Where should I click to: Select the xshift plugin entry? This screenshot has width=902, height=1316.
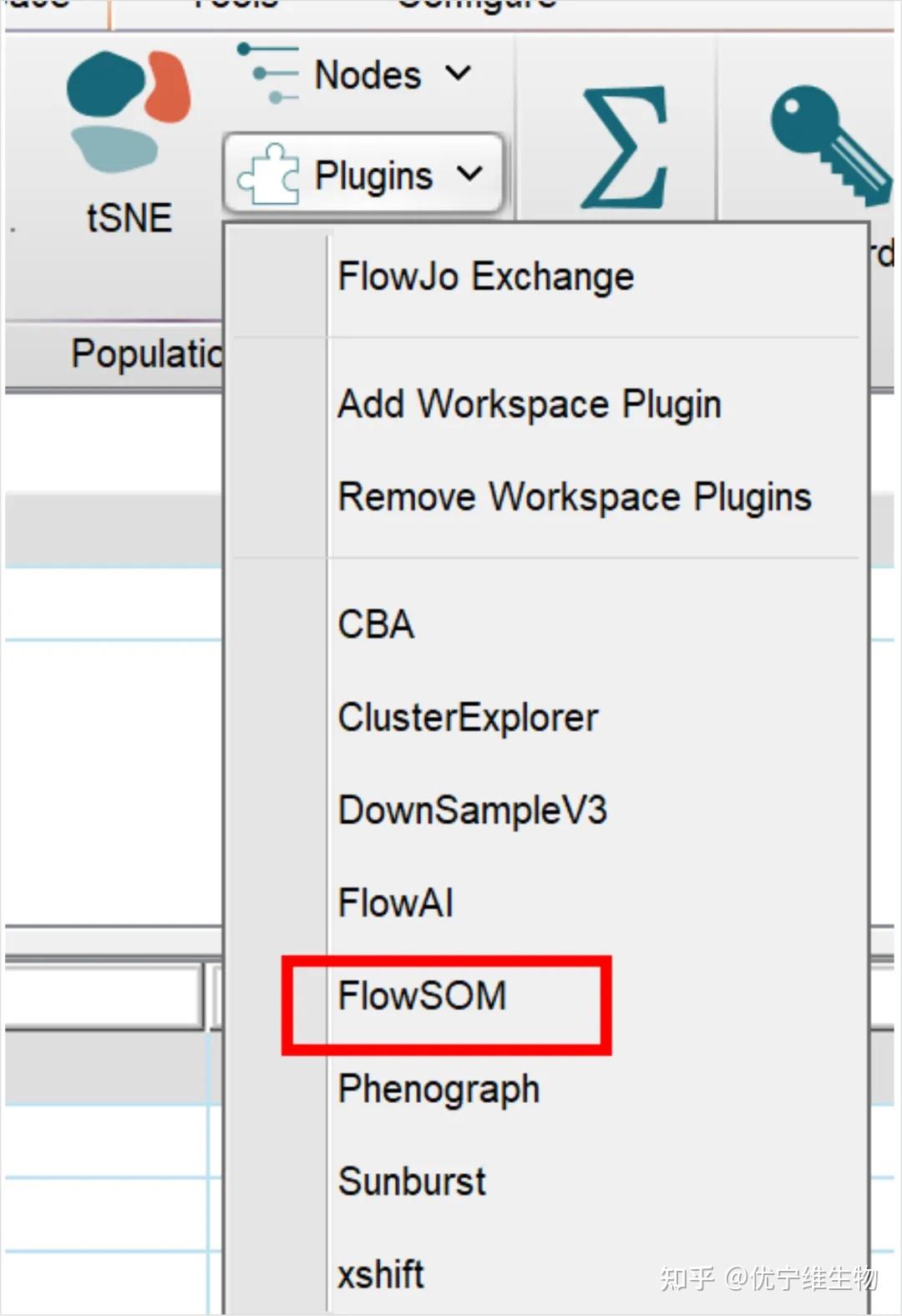click(381, 1275)
